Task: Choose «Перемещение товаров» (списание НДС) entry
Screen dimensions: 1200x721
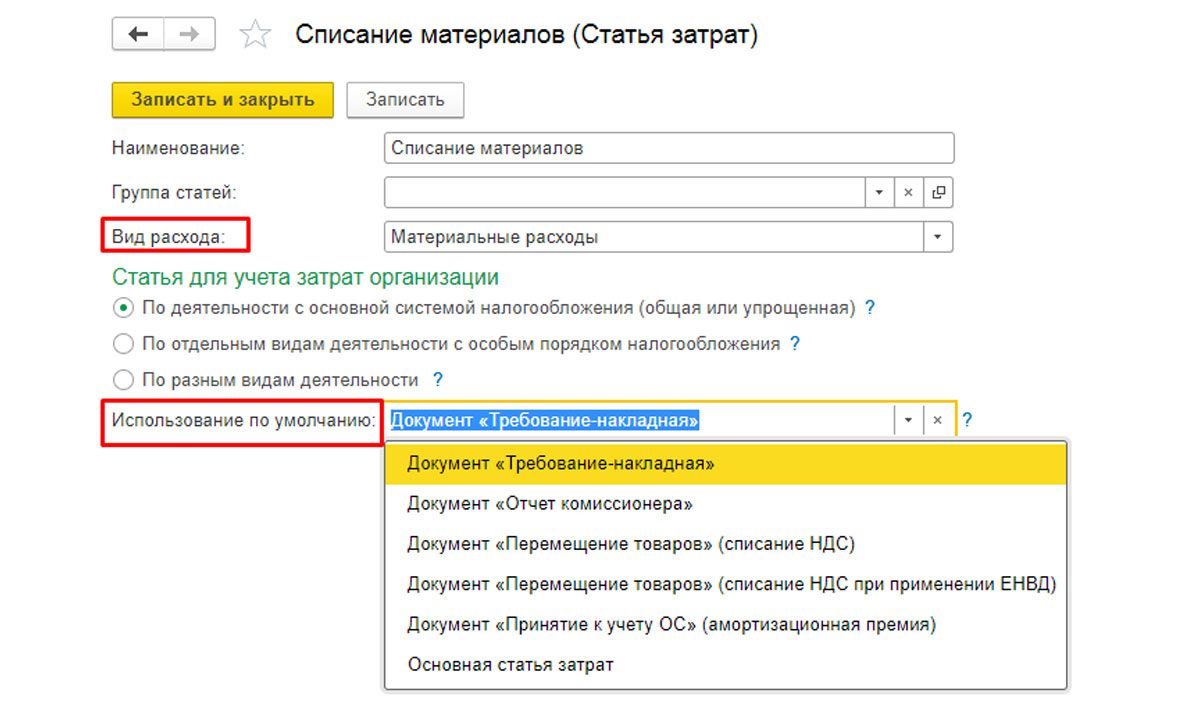Action: coord(726,544)
